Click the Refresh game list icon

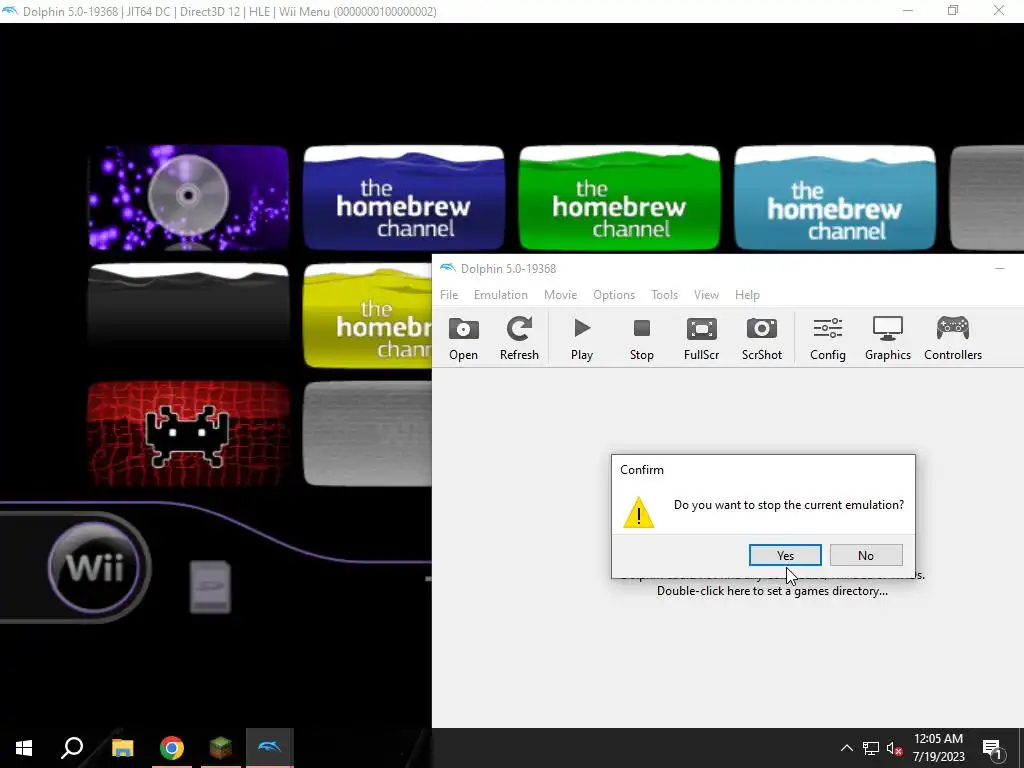[x=519, y=338]
